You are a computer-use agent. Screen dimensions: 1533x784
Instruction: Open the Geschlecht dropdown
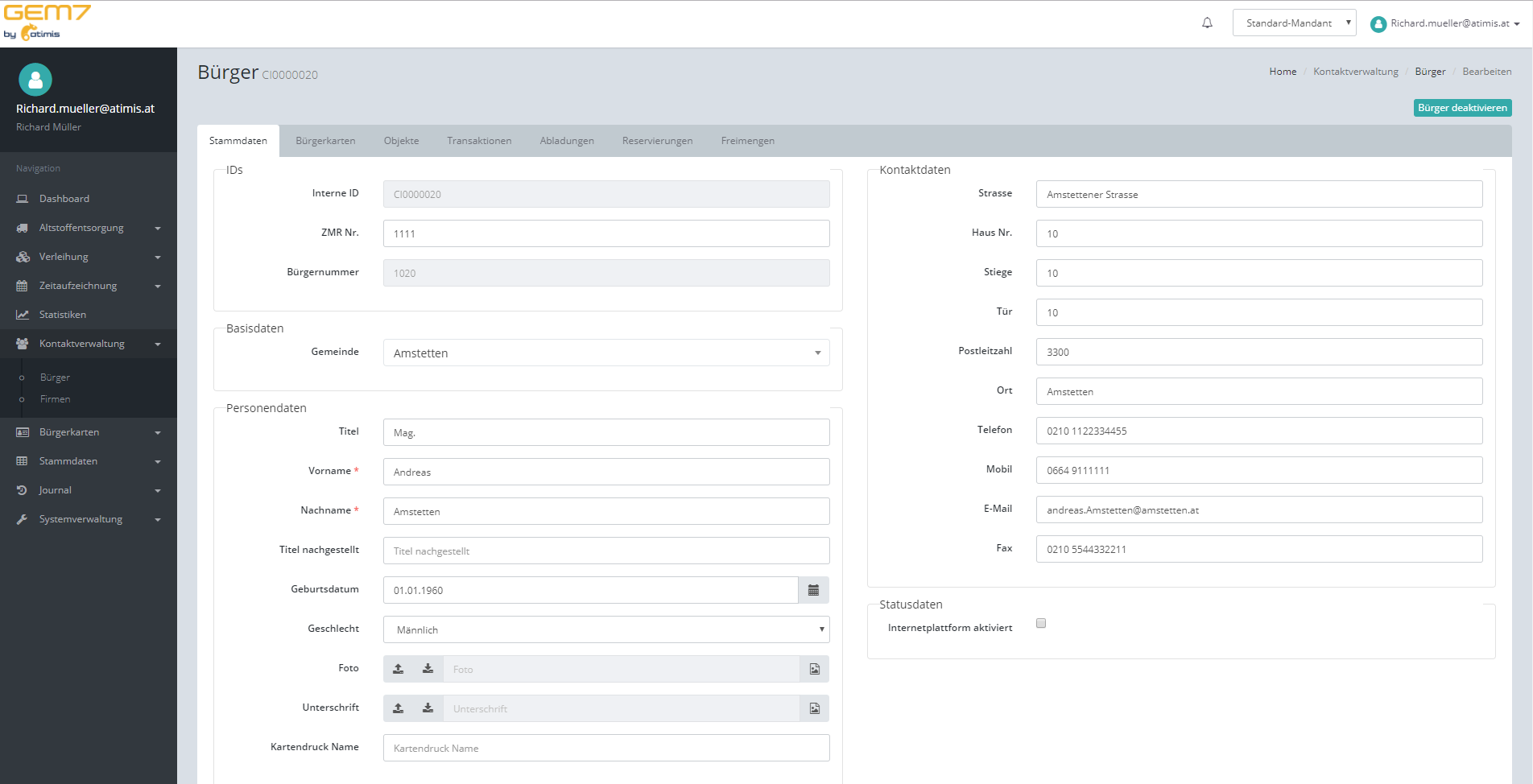point(606,629)
